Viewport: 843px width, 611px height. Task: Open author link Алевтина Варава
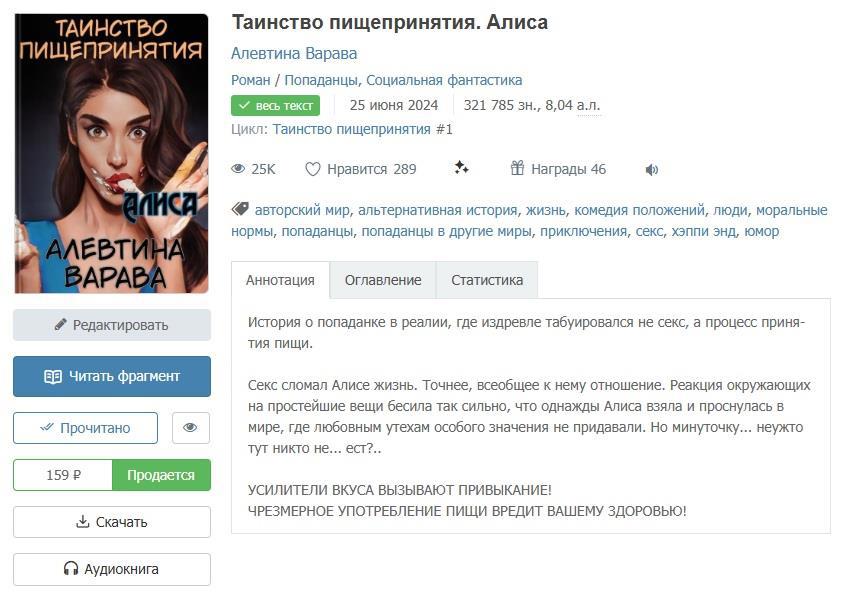[294, 54]
